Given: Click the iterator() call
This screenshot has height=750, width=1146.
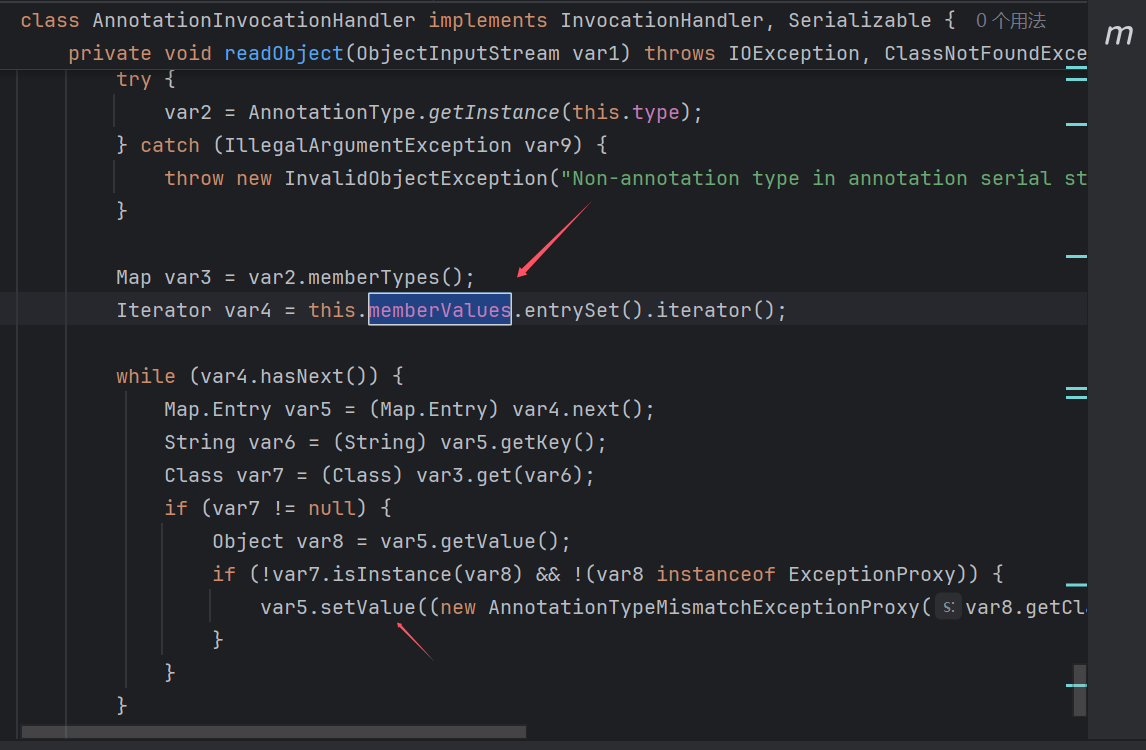Looking at the screenshot, I should tap(715, 310).
